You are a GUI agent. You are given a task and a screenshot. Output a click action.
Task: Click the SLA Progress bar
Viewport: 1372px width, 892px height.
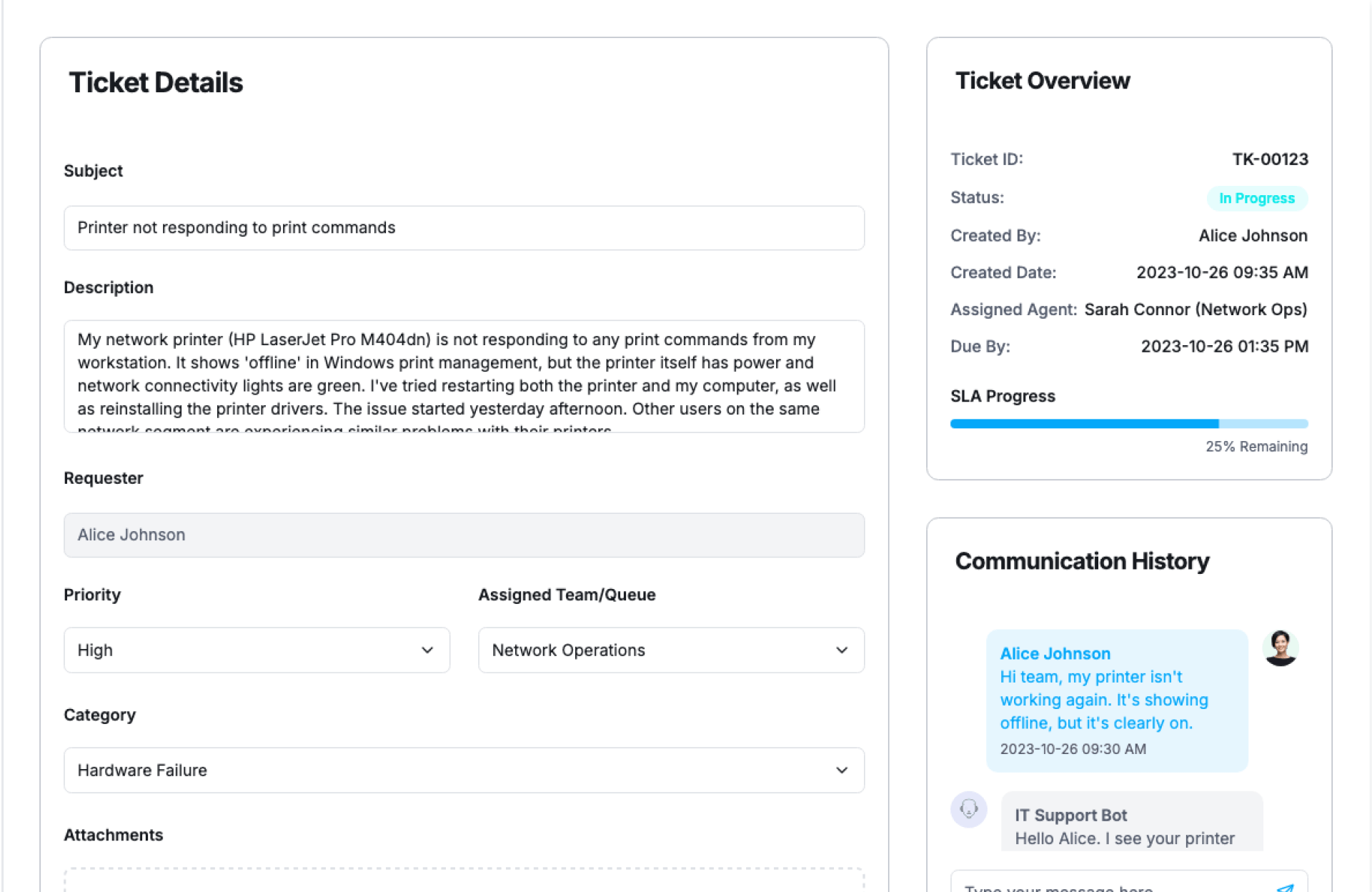point(1128,424)
